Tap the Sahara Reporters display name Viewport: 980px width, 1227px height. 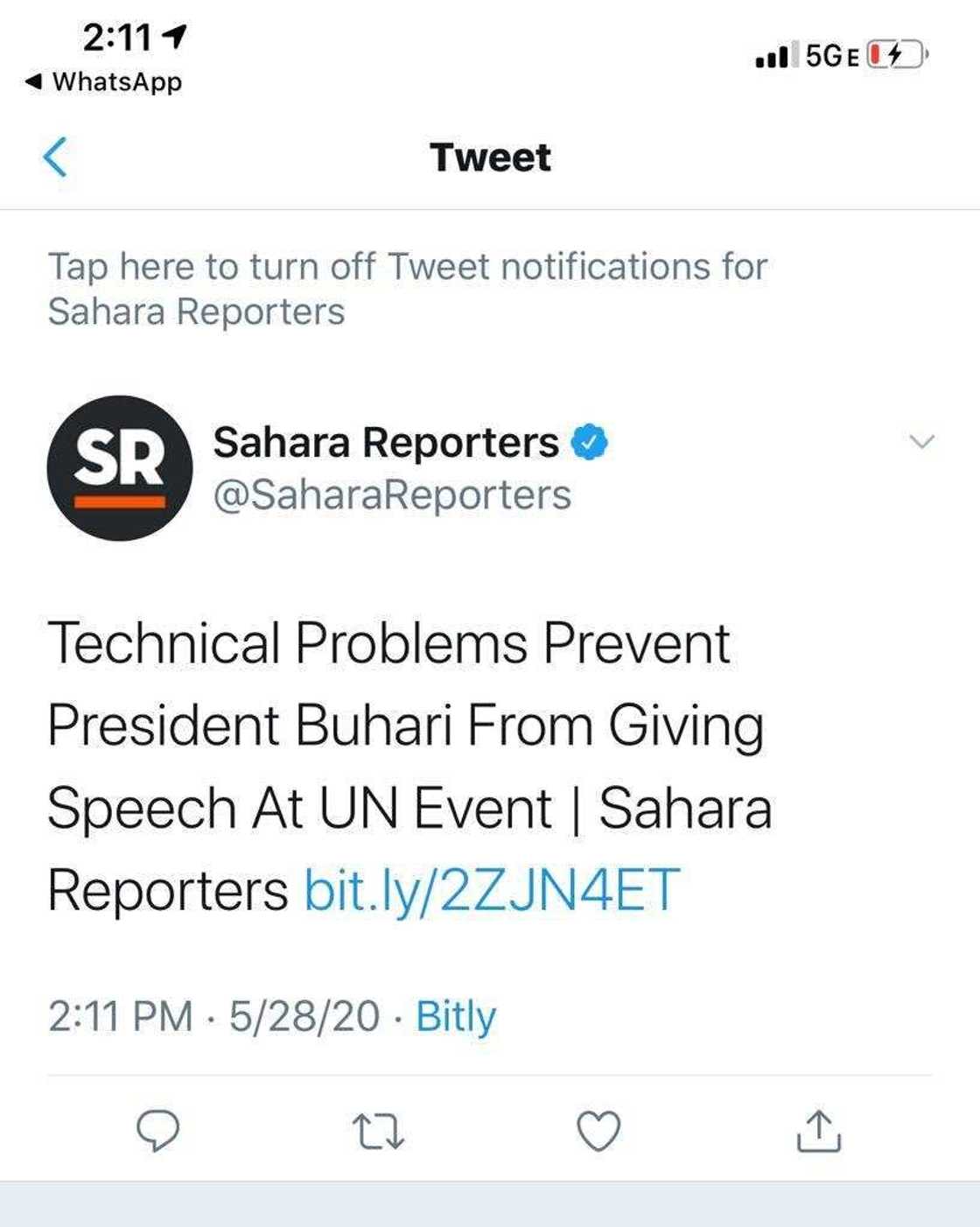[x=385, y=443]
